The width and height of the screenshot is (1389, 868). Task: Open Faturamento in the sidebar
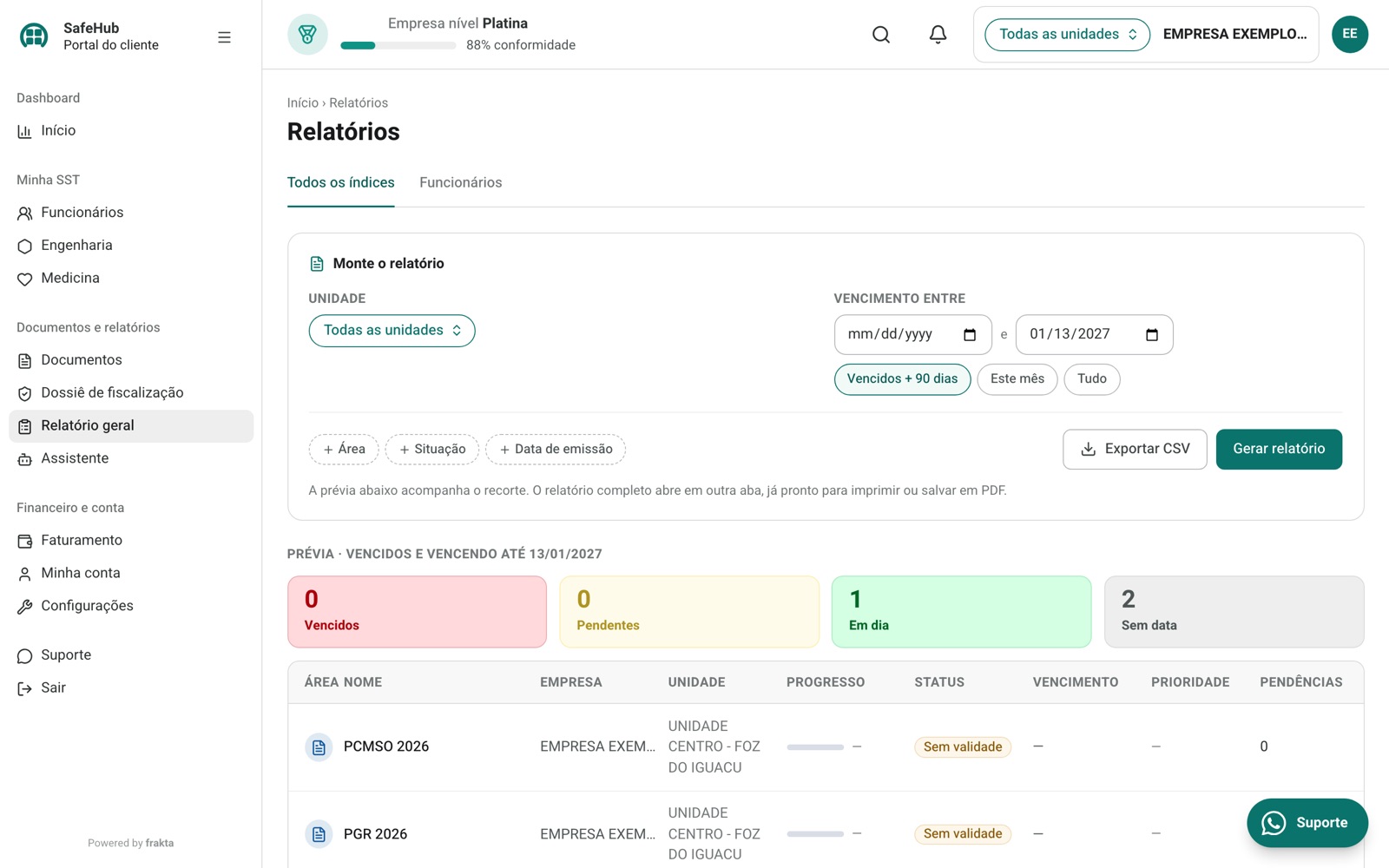(x=131, y=541)
